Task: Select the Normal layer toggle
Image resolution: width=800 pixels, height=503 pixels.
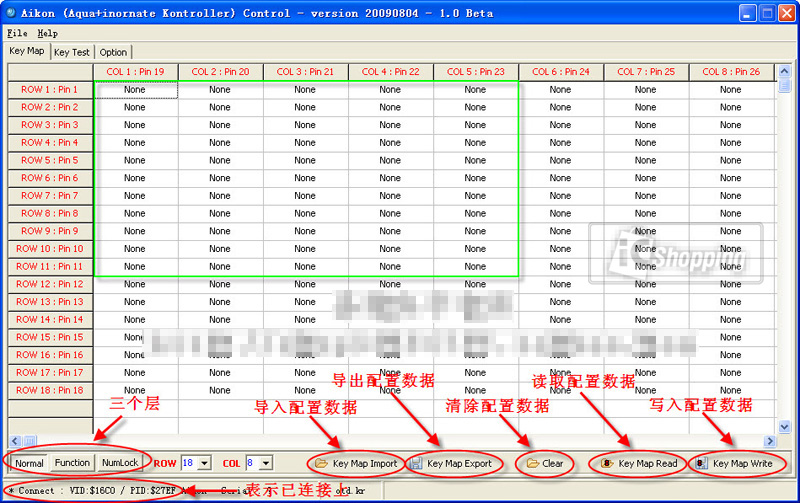Action: 29,463
